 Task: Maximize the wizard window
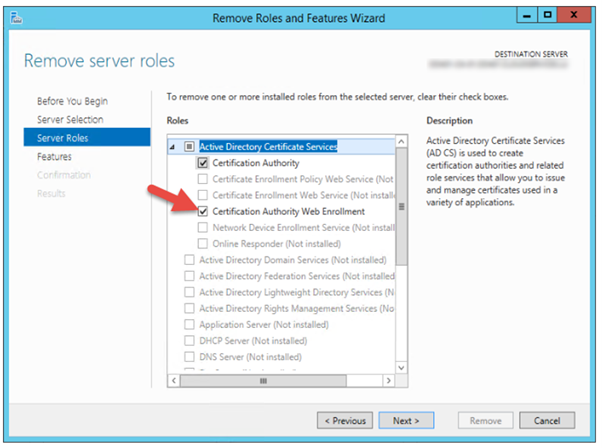pyautogui.click(x=547, y=15)
